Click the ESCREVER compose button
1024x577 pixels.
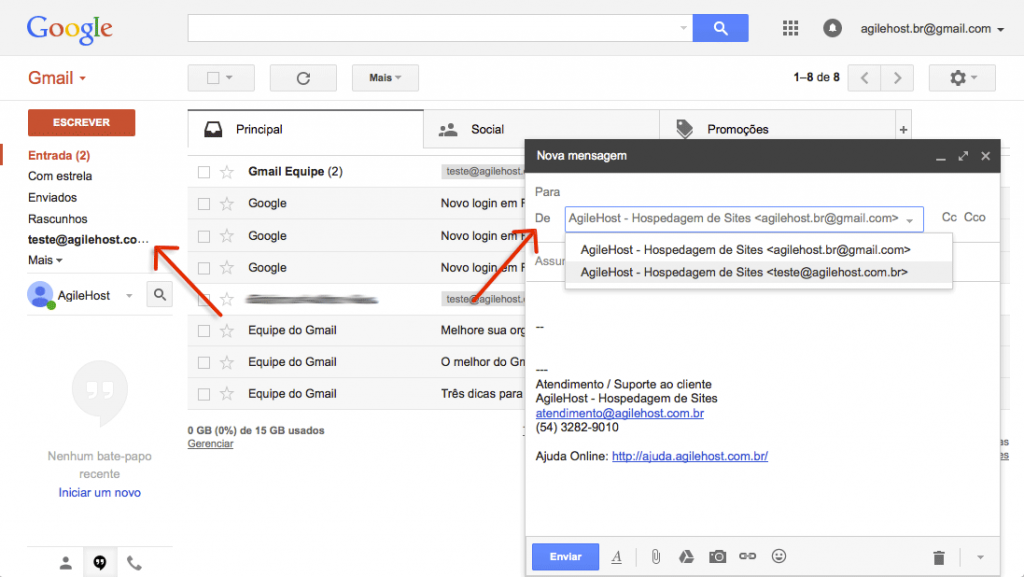pyautogui.click(x=82, y=123)
